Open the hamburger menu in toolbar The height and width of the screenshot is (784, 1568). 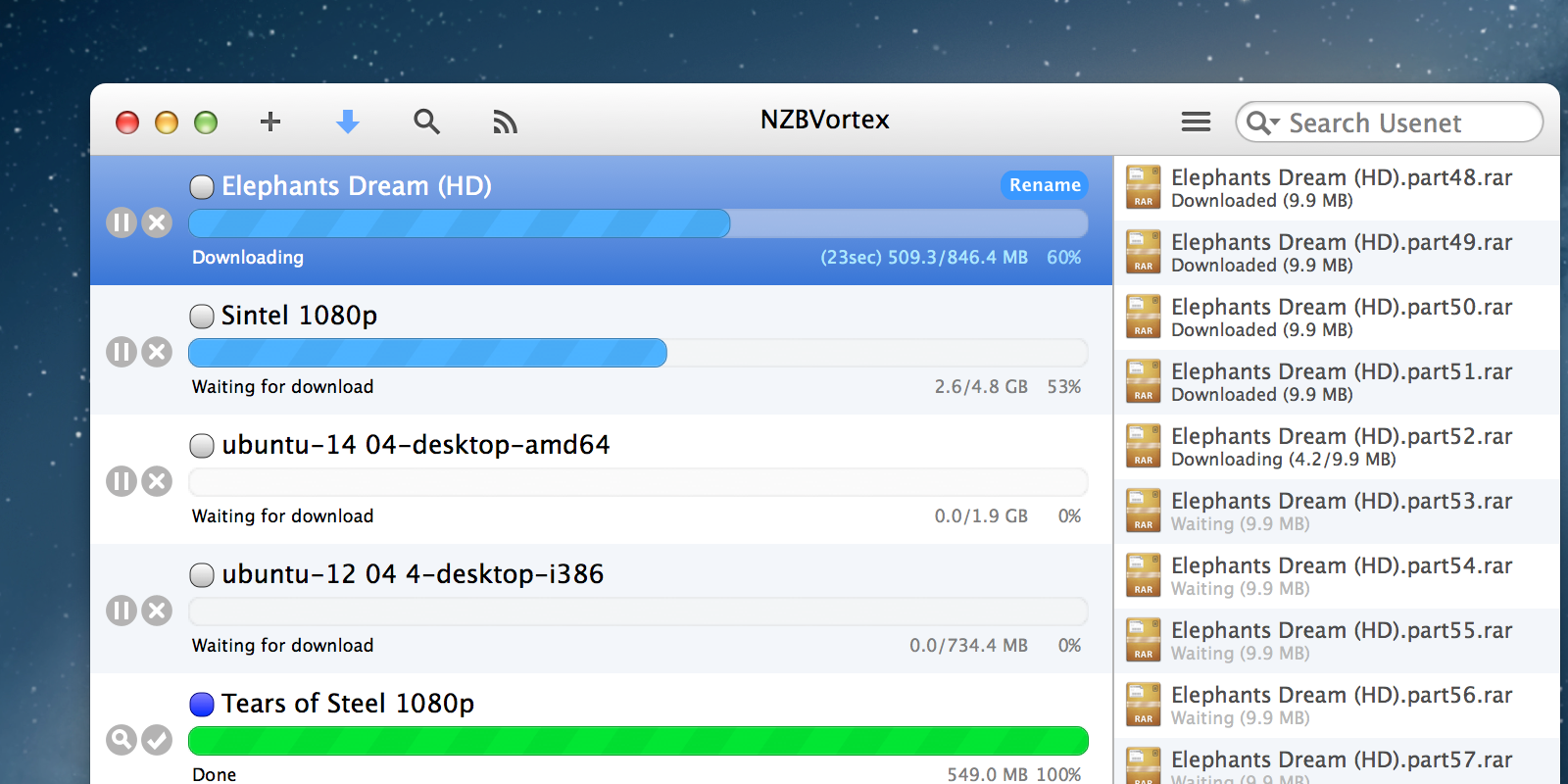[1196, 122]
